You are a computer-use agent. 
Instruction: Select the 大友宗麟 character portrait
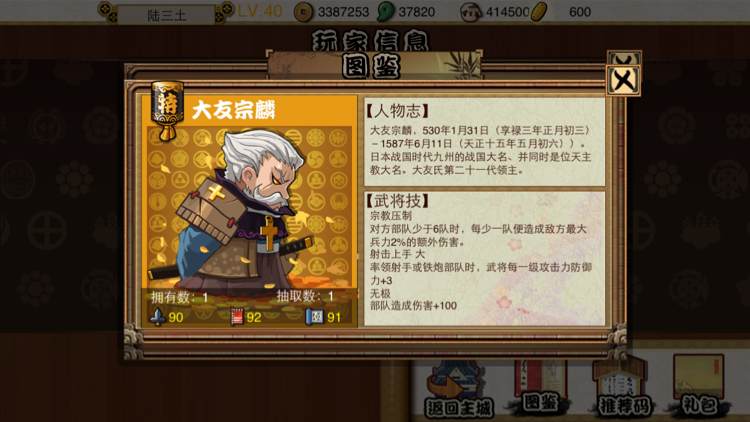tap(250, 208)
